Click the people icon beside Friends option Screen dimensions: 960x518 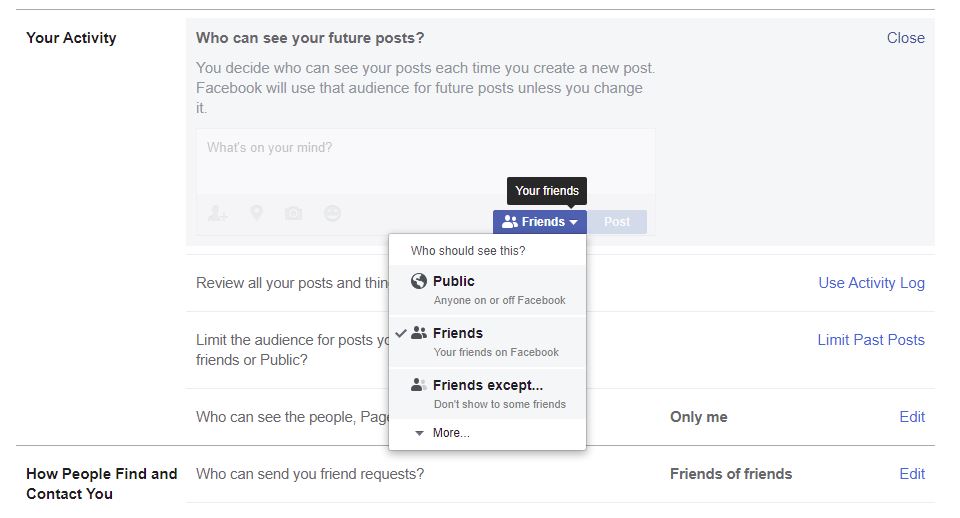[419, 333]
